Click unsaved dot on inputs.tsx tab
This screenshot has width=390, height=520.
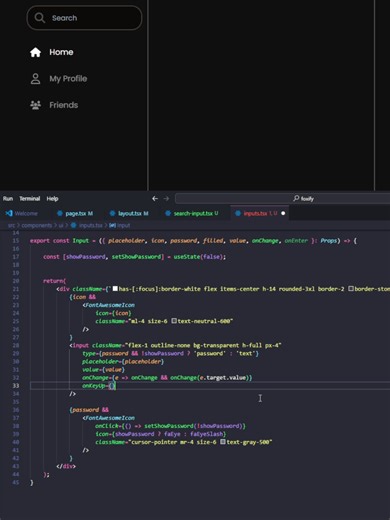(x=283, y=213)
